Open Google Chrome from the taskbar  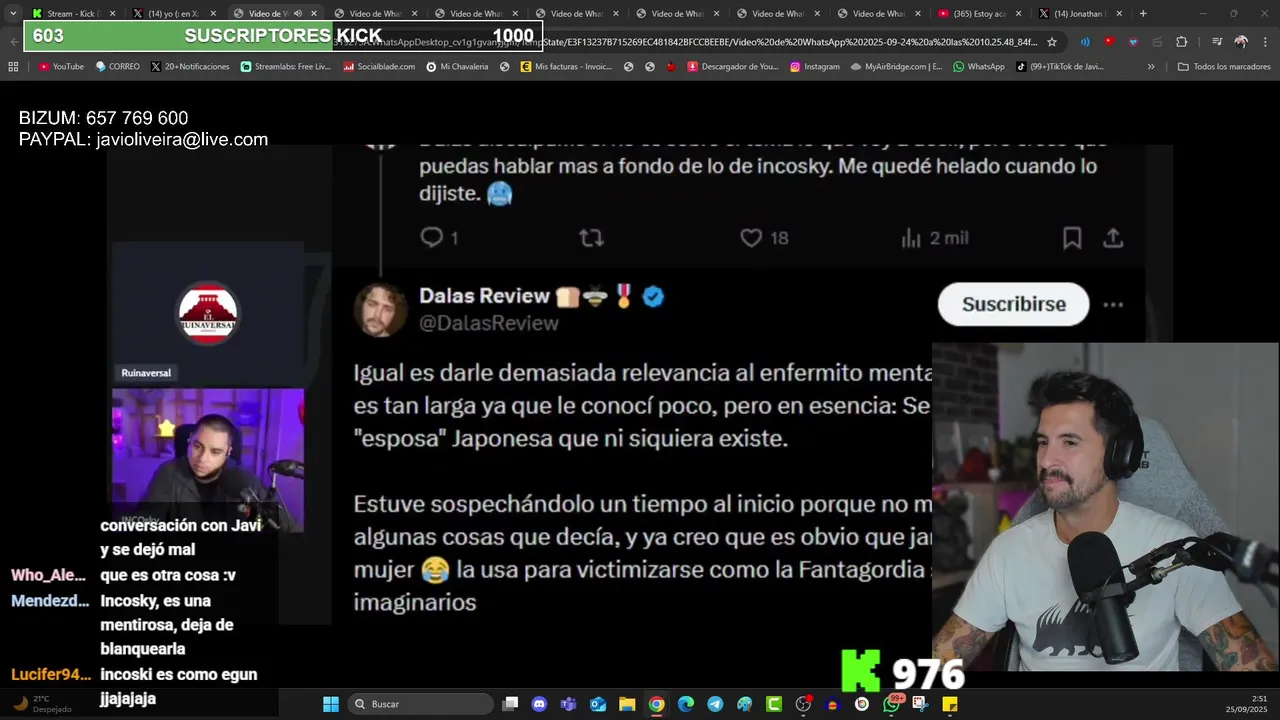pos(656,704)
